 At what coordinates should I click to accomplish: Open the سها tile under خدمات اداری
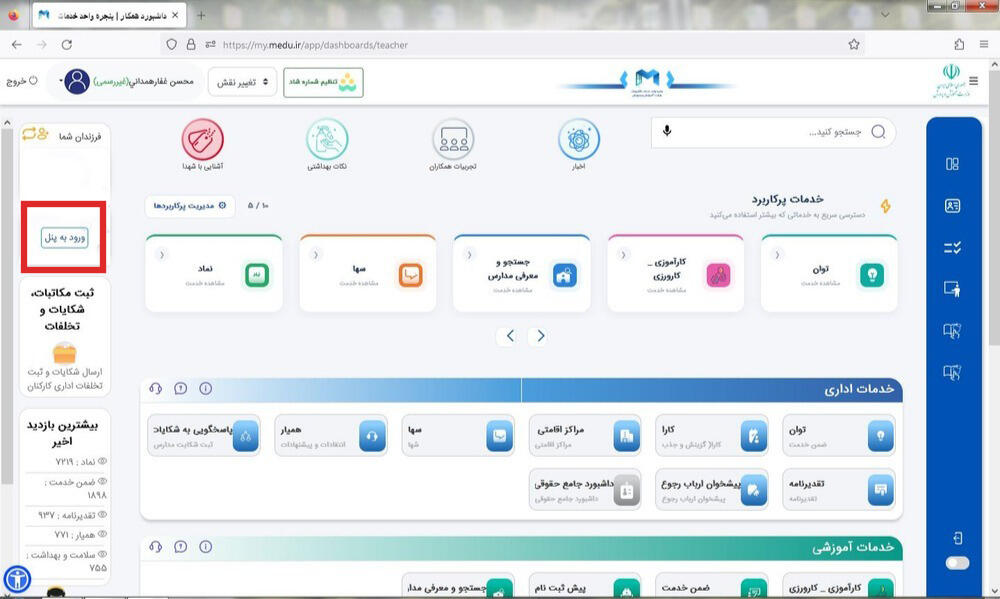click(458, 436)
